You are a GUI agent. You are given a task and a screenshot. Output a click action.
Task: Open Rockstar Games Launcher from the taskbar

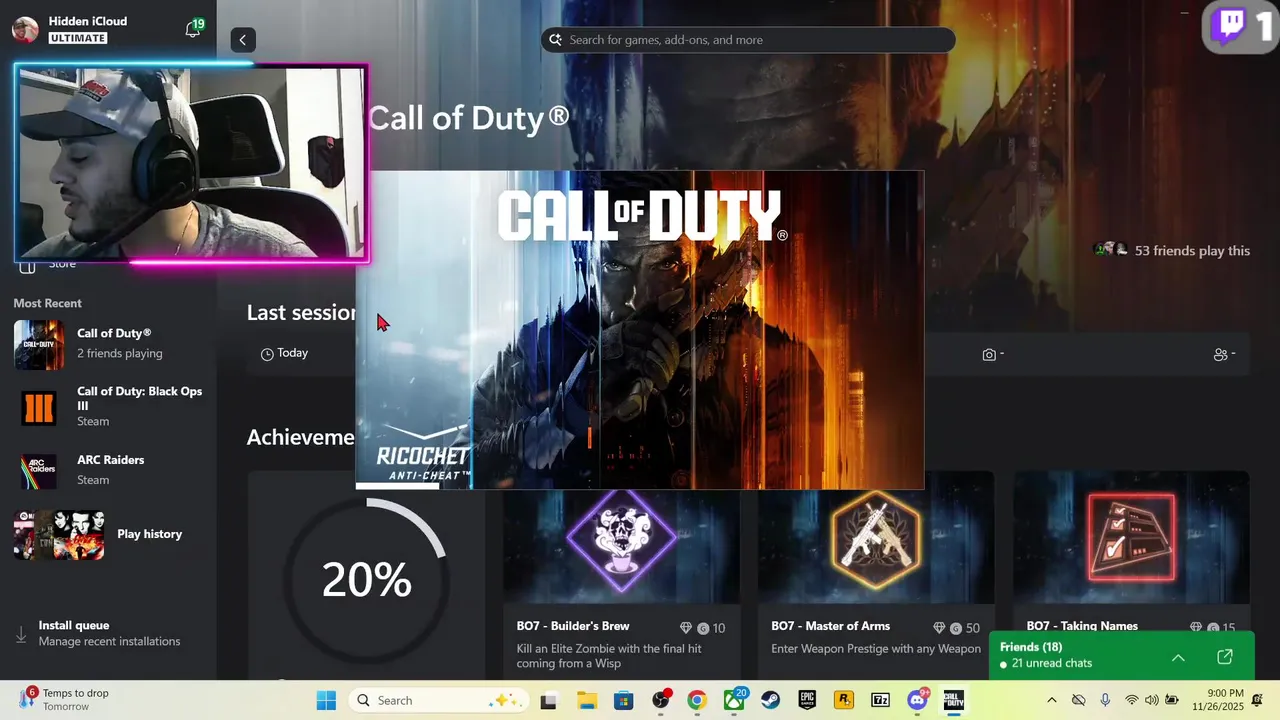click(x=844, y=701)
